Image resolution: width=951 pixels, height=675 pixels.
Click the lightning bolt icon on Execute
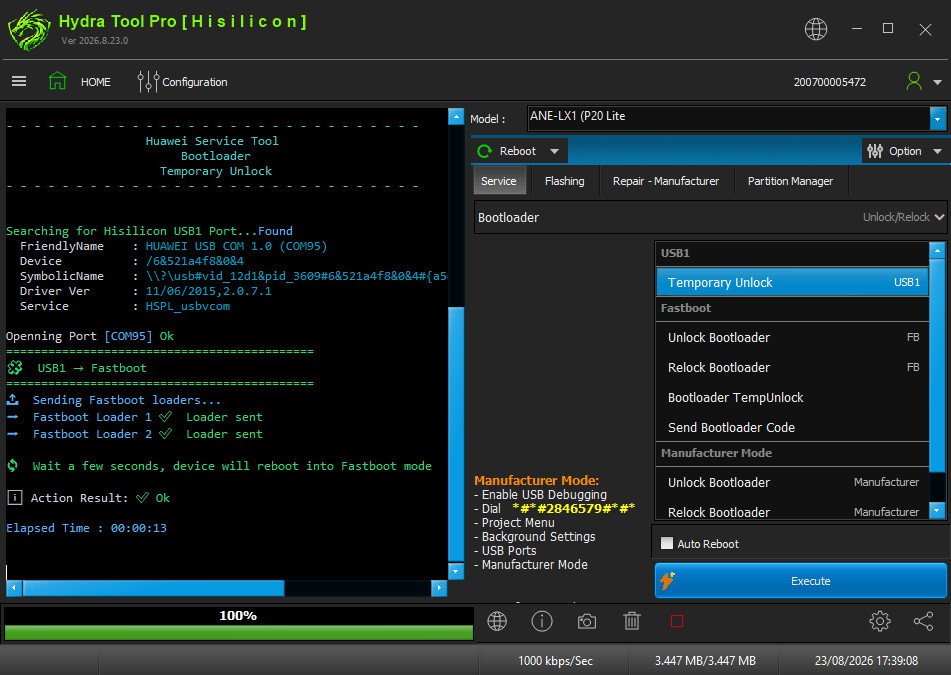pyautogui.click(x=668, y=580)
